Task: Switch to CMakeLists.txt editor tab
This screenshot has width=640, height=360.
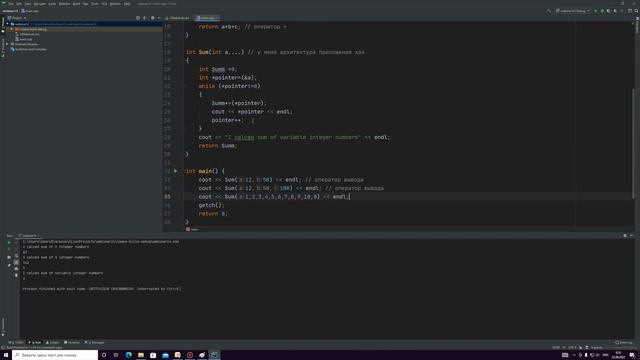Action: 179,18
